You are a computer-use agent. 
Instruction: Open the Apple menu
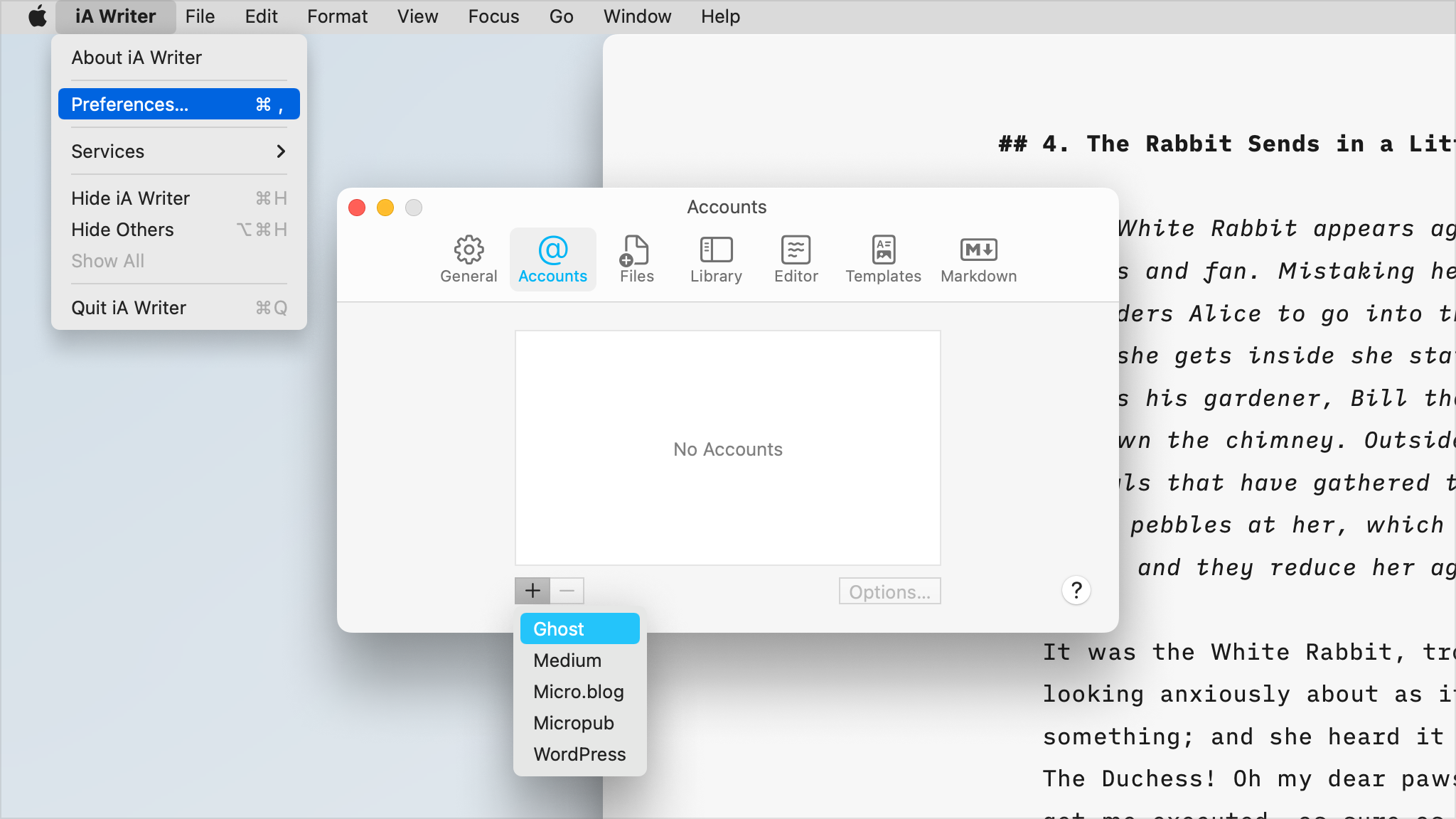pos(37,16)
